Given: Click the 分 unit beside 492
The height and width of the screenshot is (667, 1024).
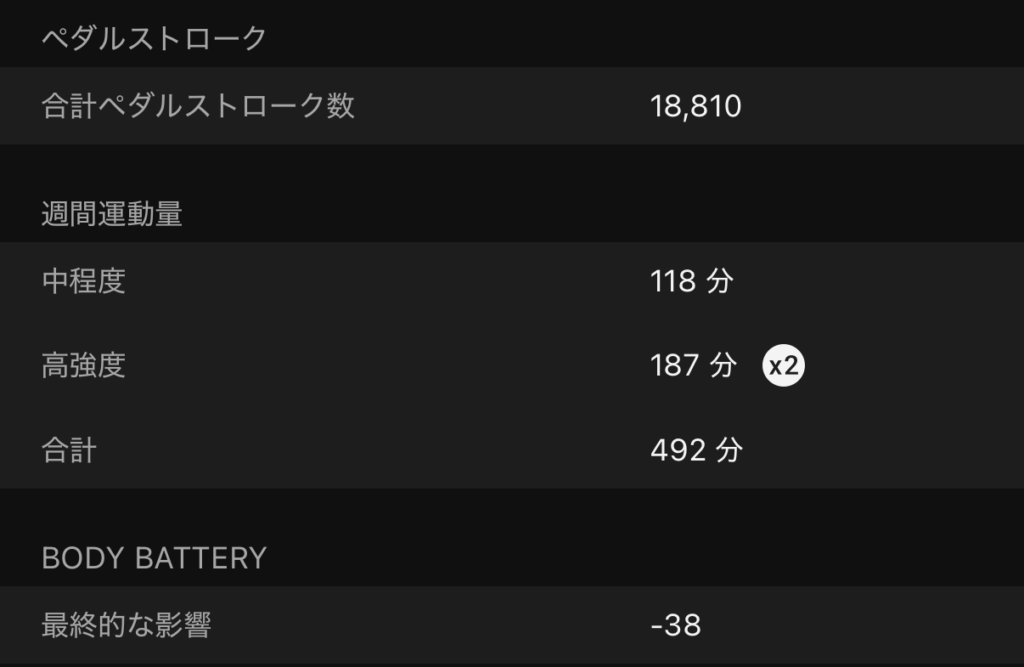Looking at the screenshot, I should [x=729, y=450].
